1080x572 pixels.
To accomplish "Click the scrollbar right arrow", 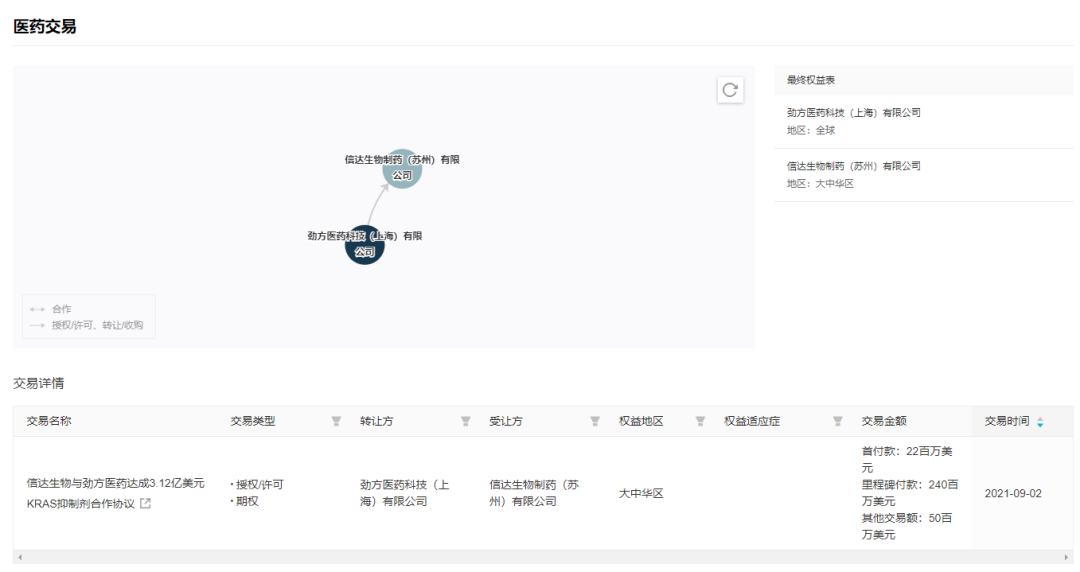I will coord(1066,557).
